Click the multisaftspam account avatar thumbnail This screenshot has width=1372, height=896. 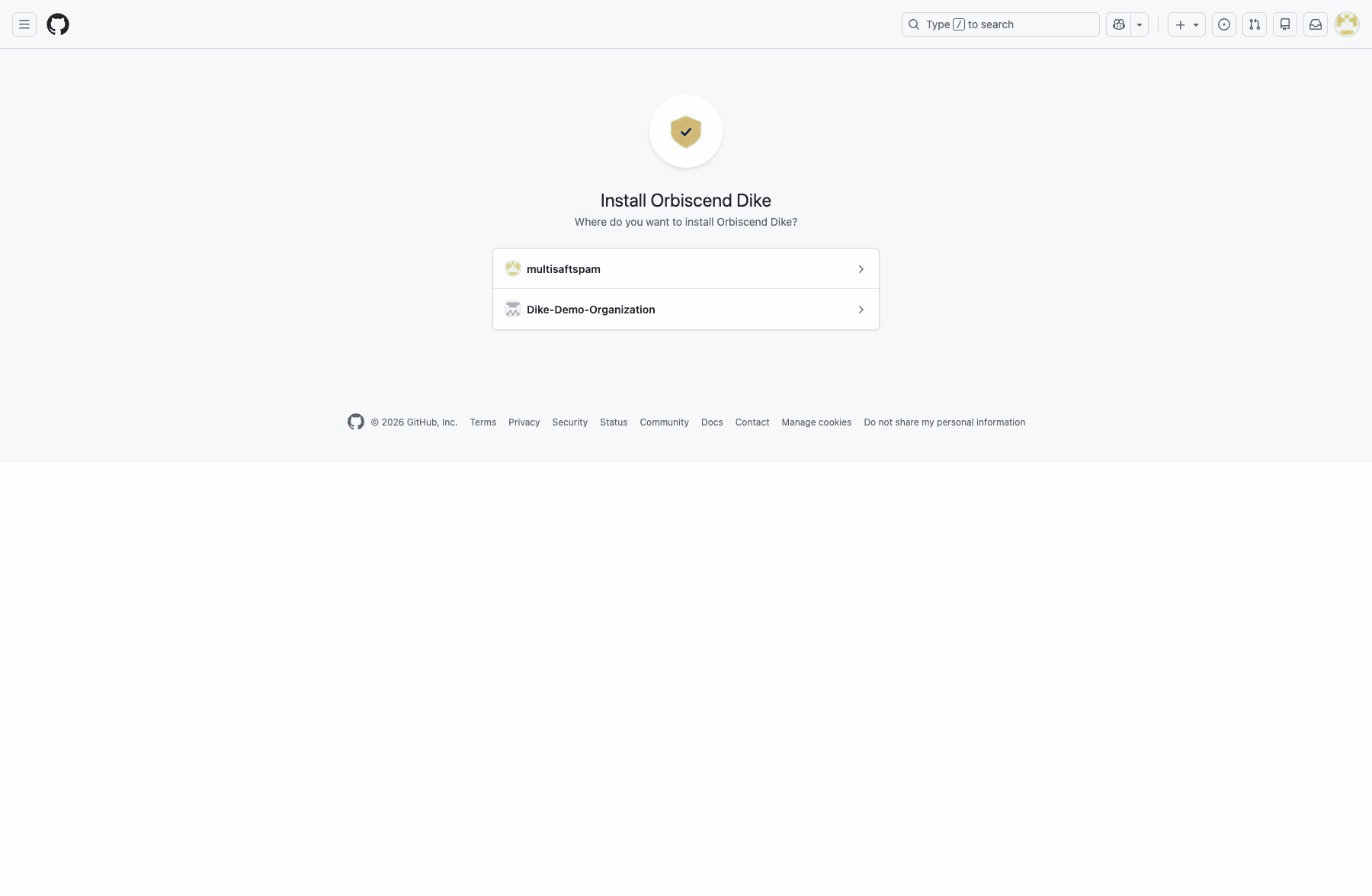(x=513, y=268)
